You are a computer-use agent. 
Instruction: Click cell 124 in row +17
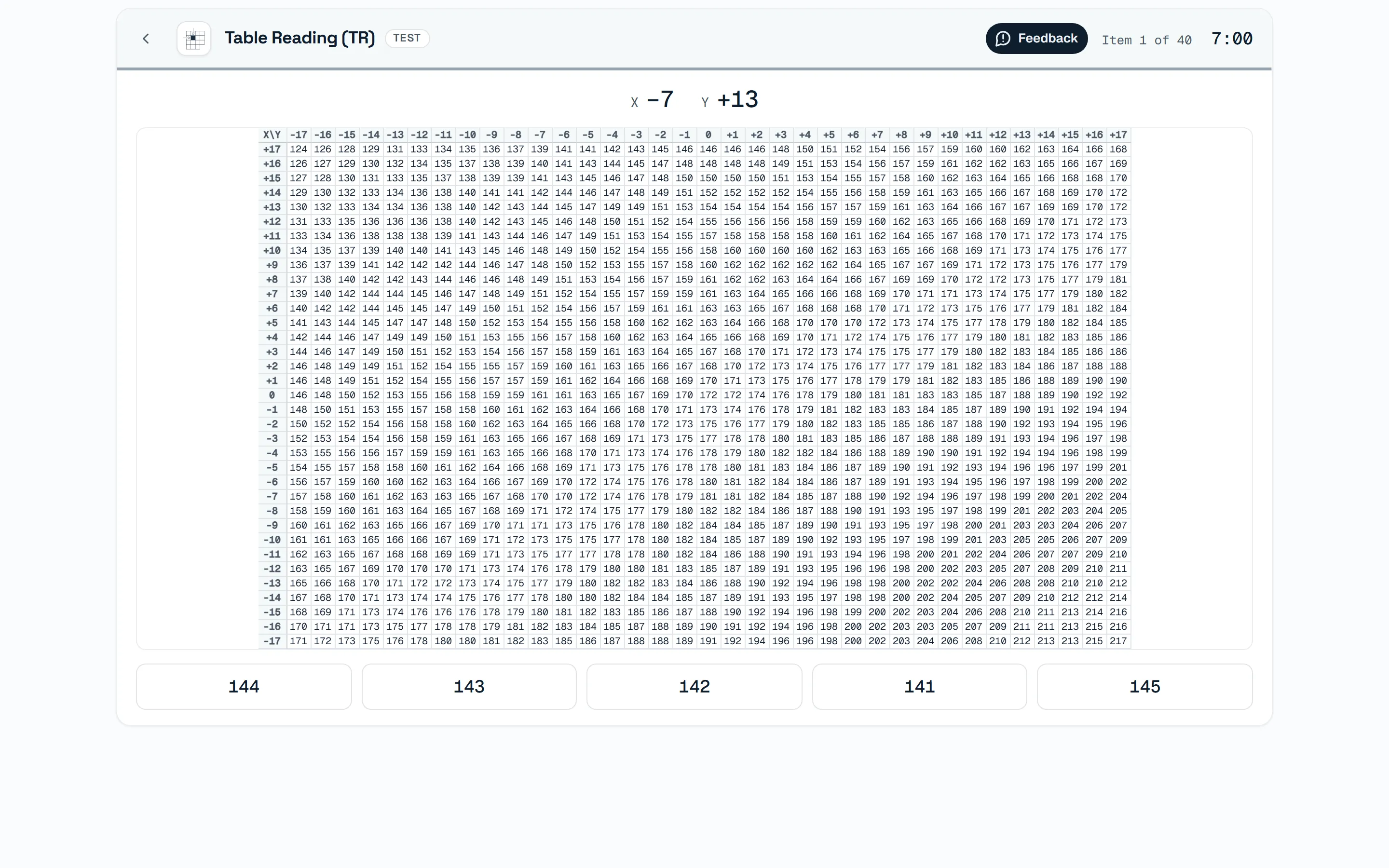point(299,149)
